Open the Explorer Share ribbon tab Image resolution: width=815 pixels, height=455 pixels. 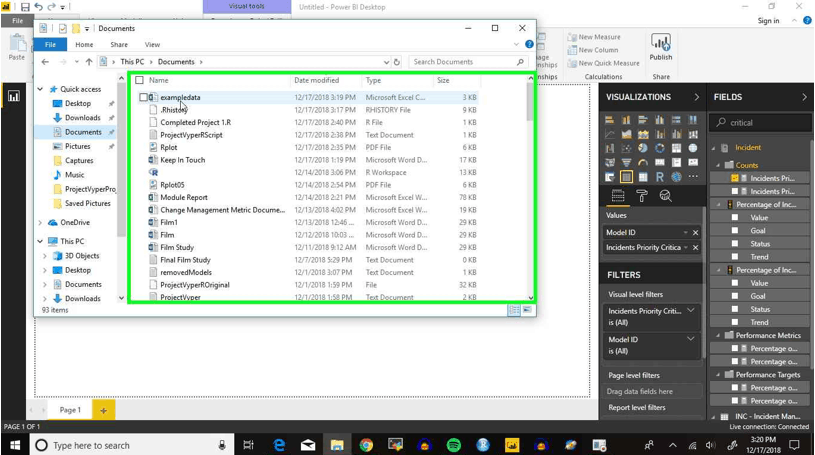click(119, 45)
